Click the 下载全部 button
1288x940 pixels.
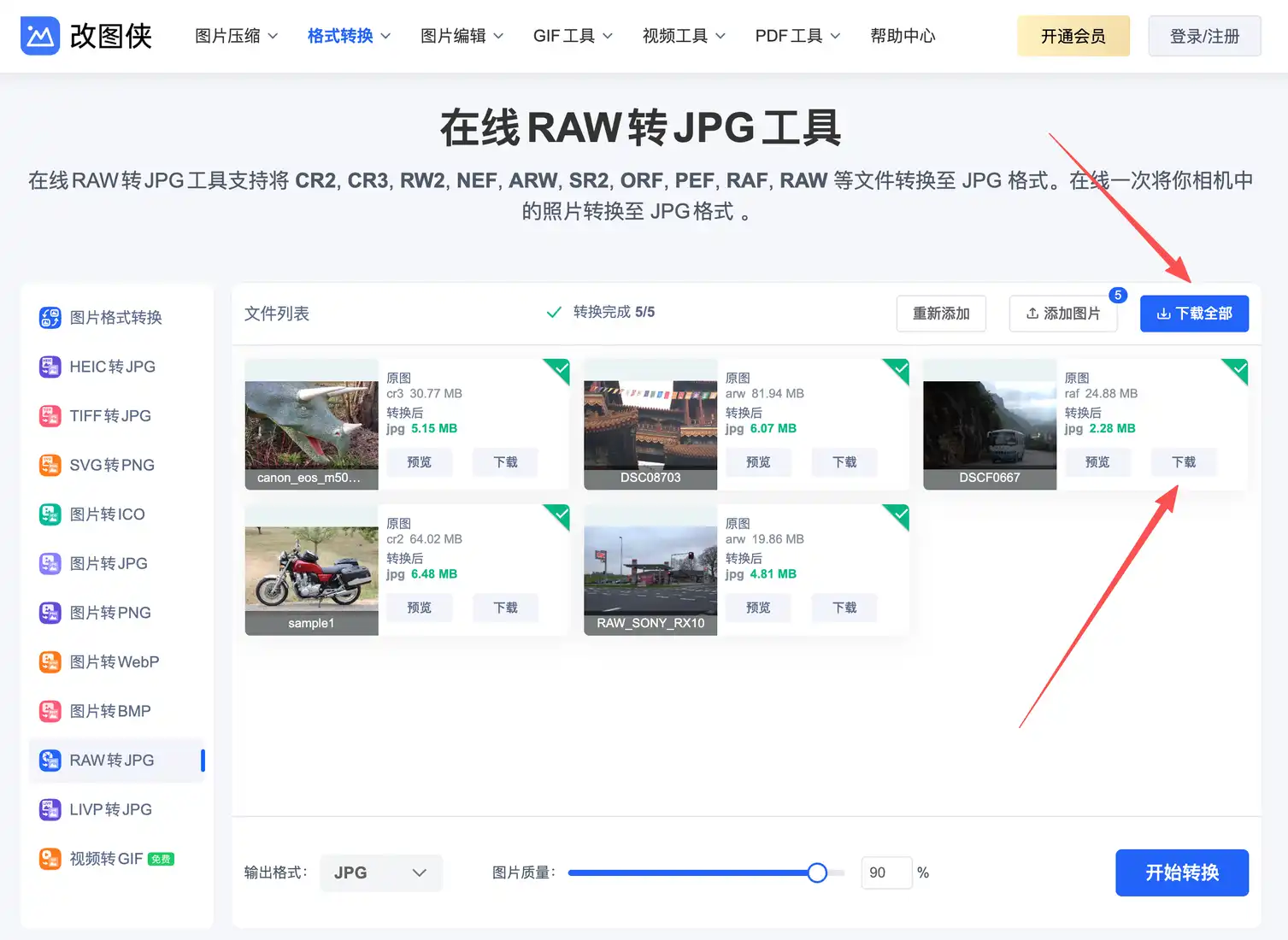tap(1193, 314)
